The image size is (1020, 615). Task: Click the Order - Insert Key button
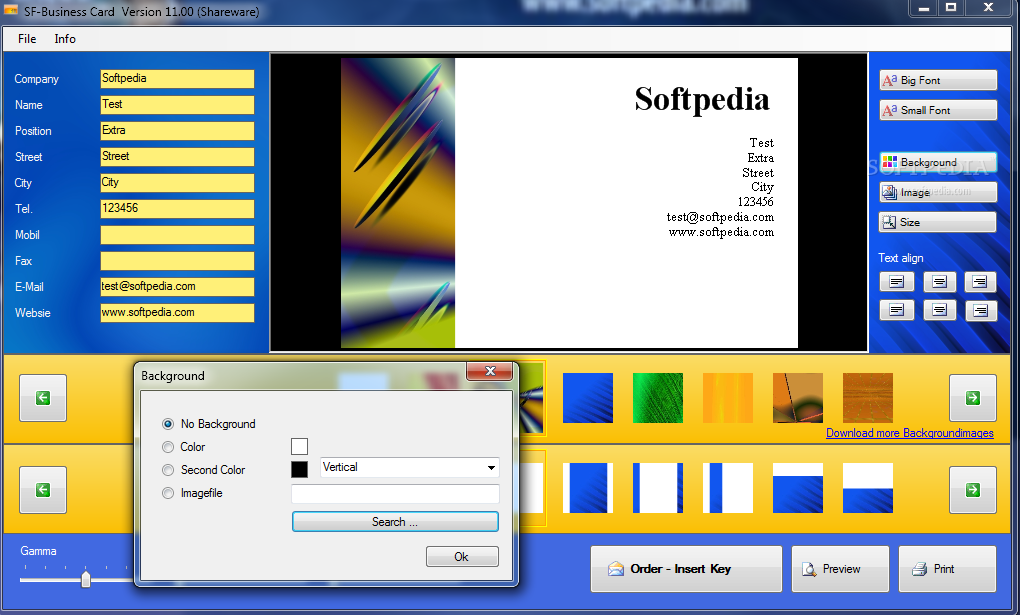click(x=686, y=569)
